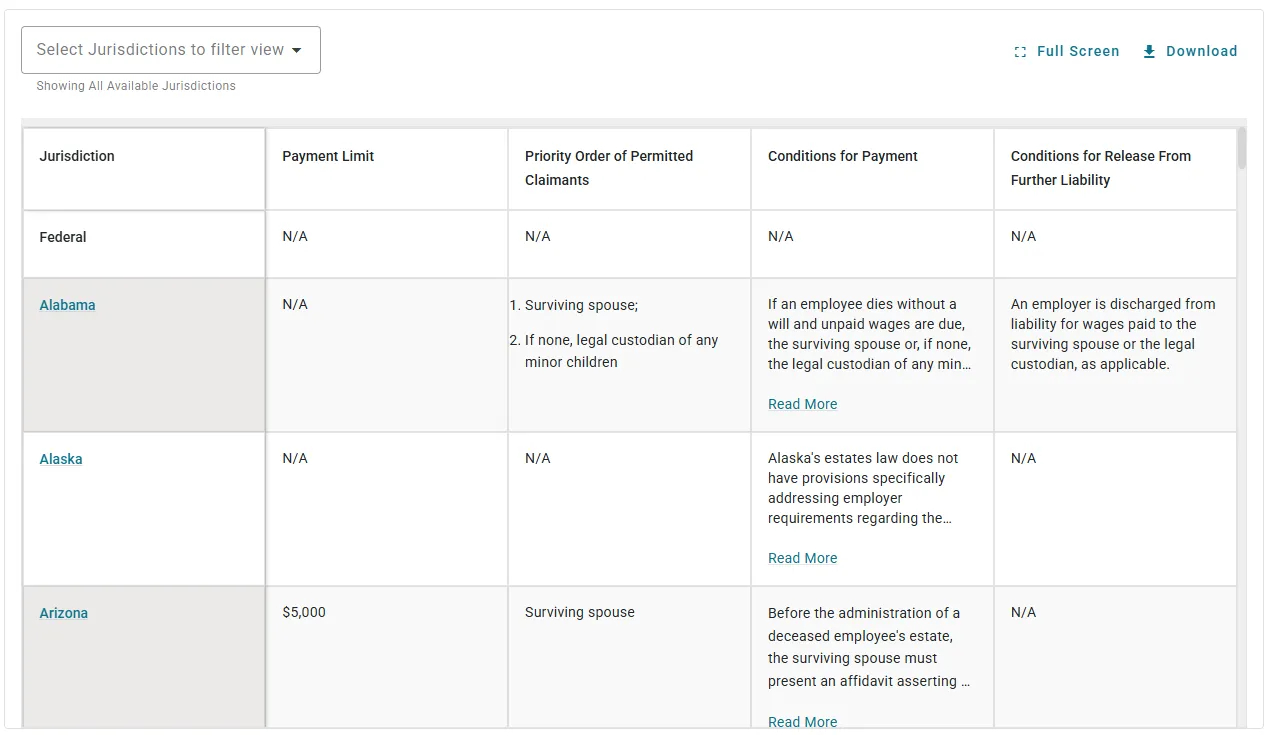Viewport: 1270px width, 735px height.
Task: Select Arizona's $5,000 payment limit cell
Action: pyautogui.click(x=304, y=612)
